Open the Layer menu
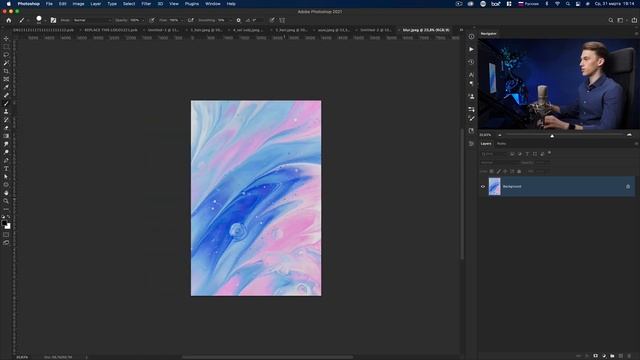Viewport: 640px width, 360px height. [96, 4]
